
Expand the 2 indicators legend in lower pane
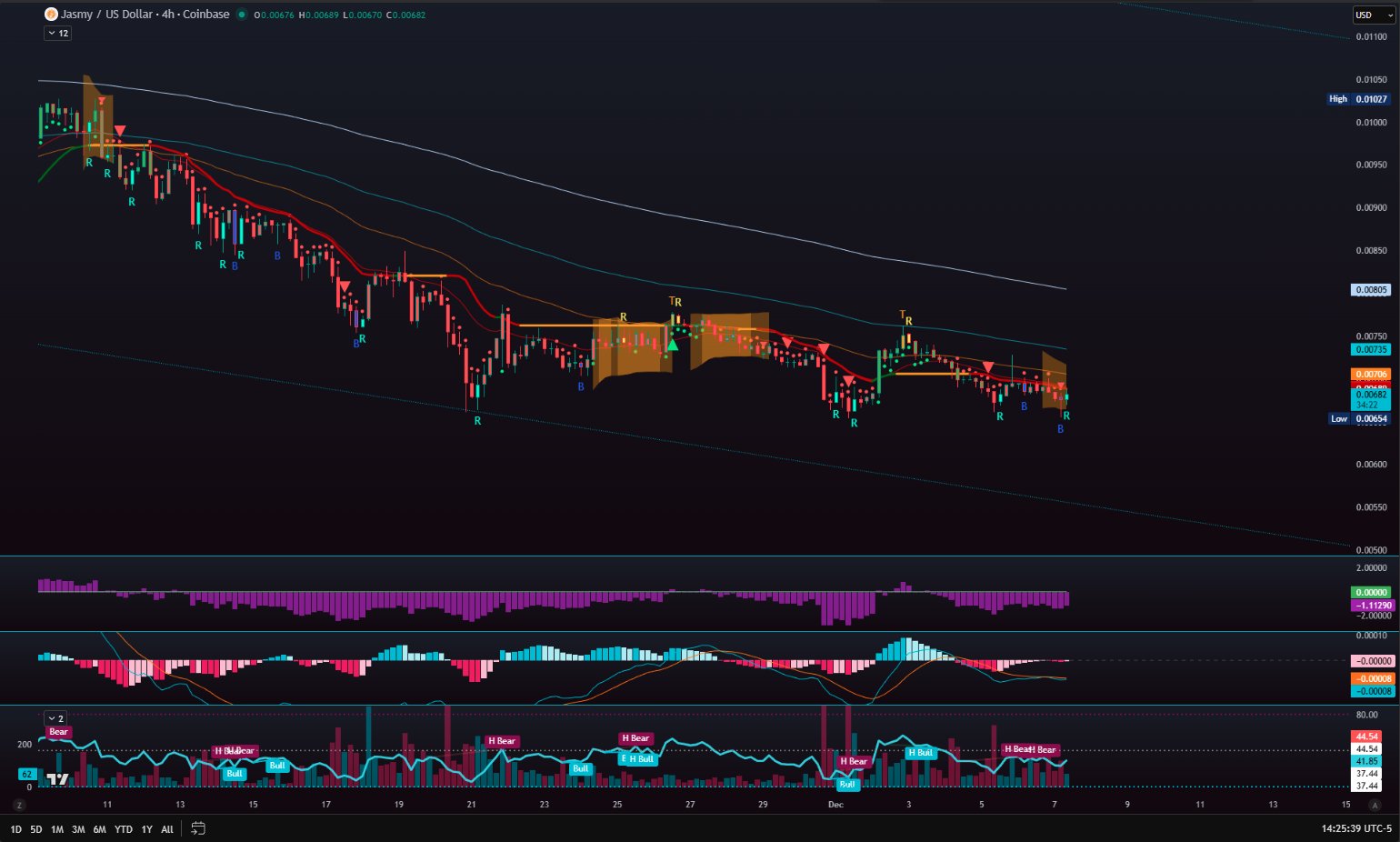tap(55, 718)
